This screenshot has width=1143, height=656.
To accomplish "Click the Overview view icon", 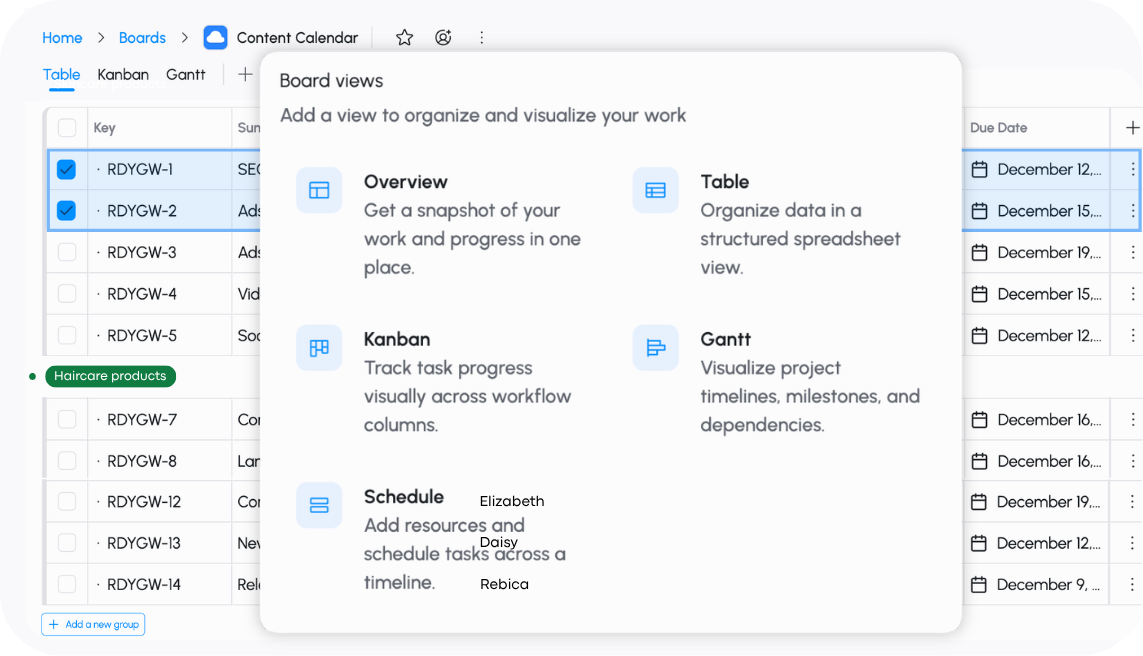I will click(x=319, y=190).
